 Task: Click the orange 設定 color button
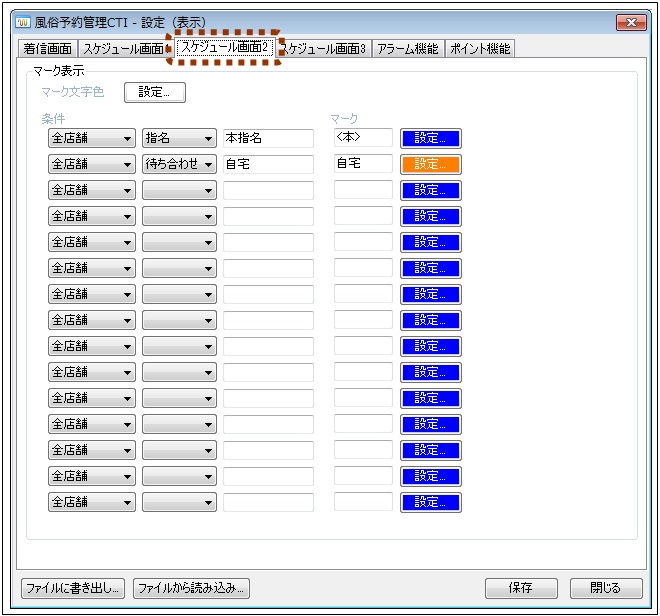coord(431,164)
